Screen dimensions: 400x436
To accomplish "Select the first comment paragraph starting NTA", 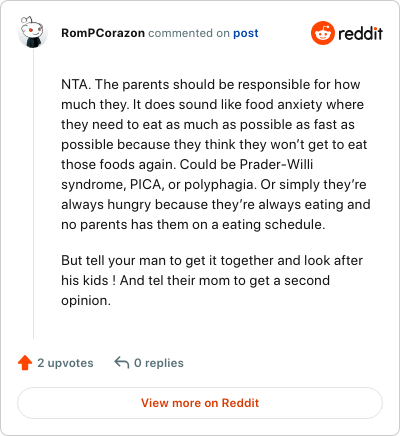I will click(x=216, y=154).
